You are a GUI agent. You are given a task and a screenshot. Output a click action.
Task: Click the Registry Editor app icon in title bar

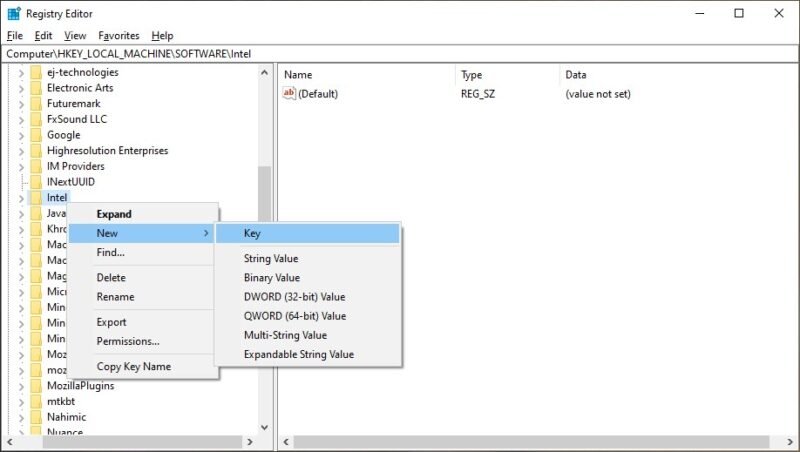point(14,14)
